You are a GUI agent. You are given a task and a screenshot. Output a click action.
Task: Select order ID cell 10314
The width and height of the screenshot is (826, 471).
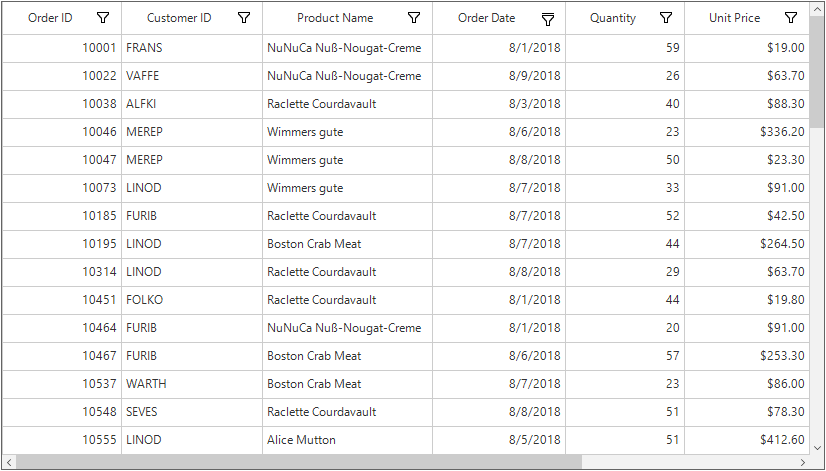click(62, 272)
